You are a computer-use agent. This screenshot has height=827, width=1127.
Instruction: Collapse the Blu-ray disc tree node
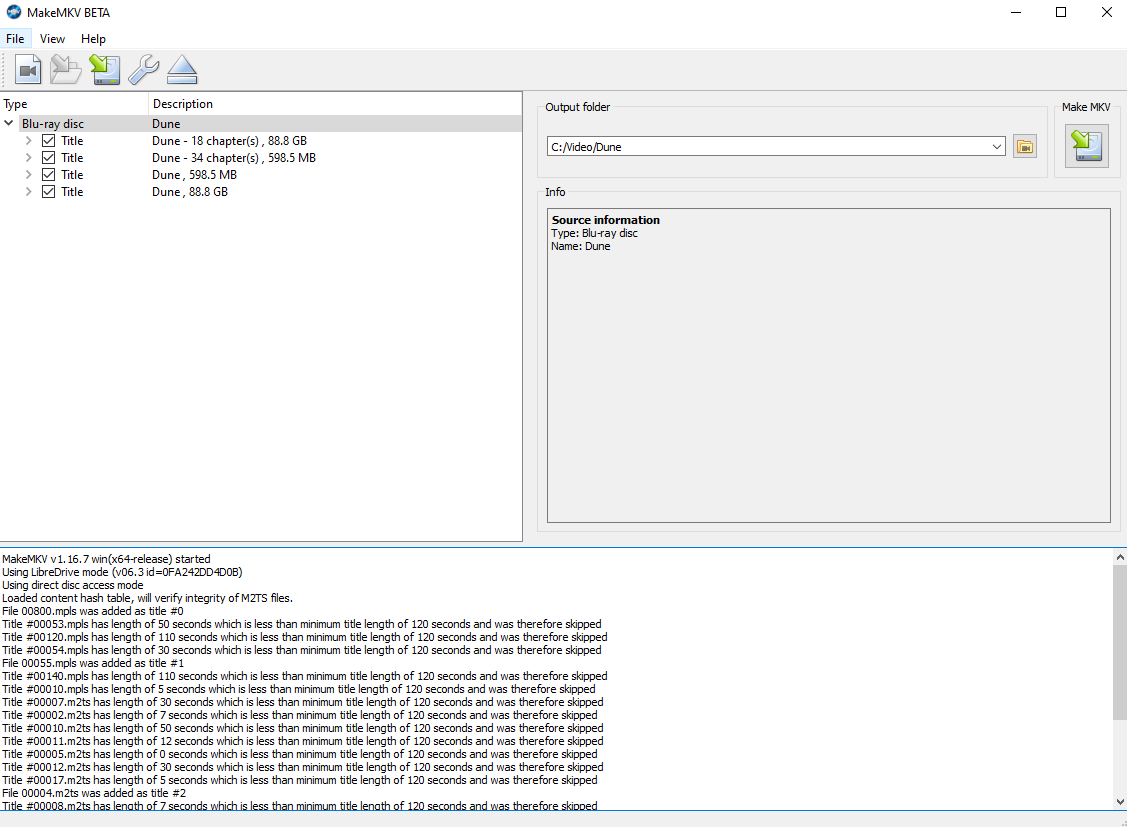9,124
